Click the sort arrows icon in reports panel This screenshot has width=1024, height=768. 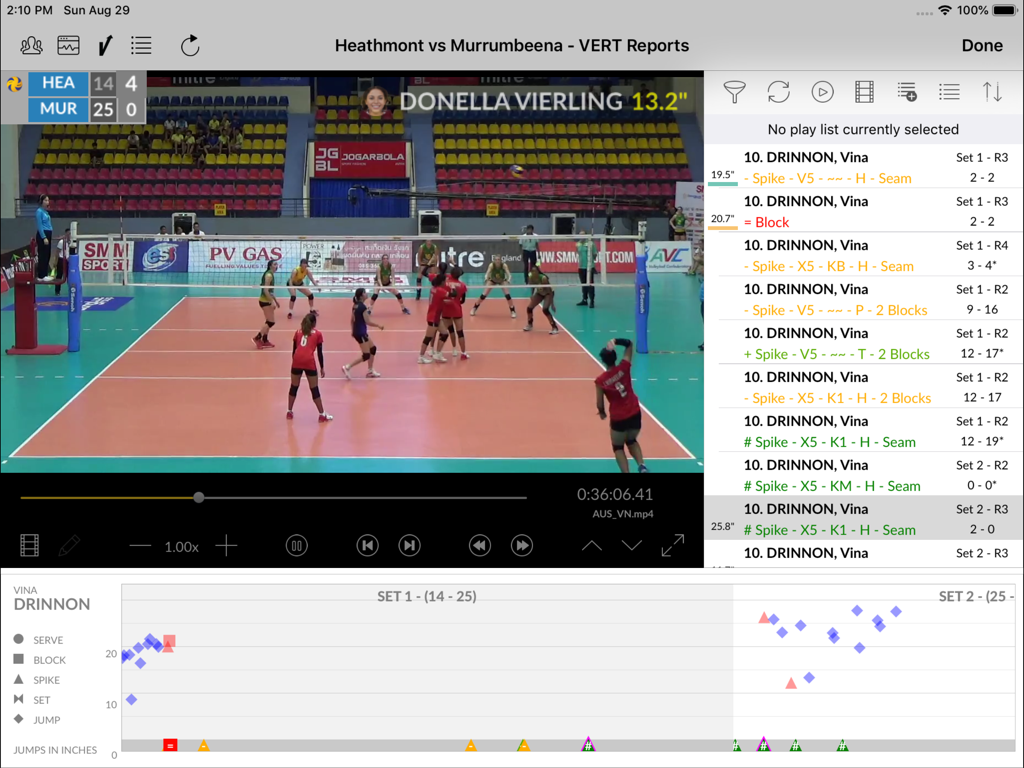pos(992,91)
